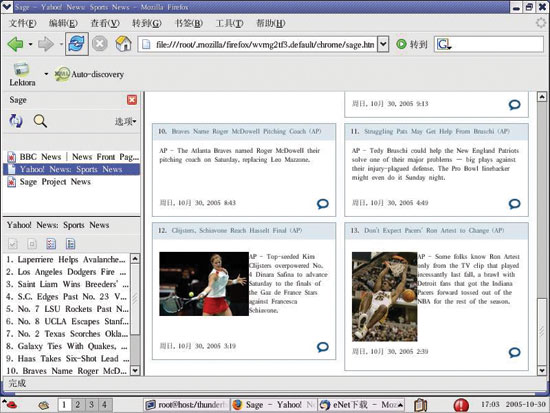Click the Google search input field
The image size is (550, 413).
497,45
